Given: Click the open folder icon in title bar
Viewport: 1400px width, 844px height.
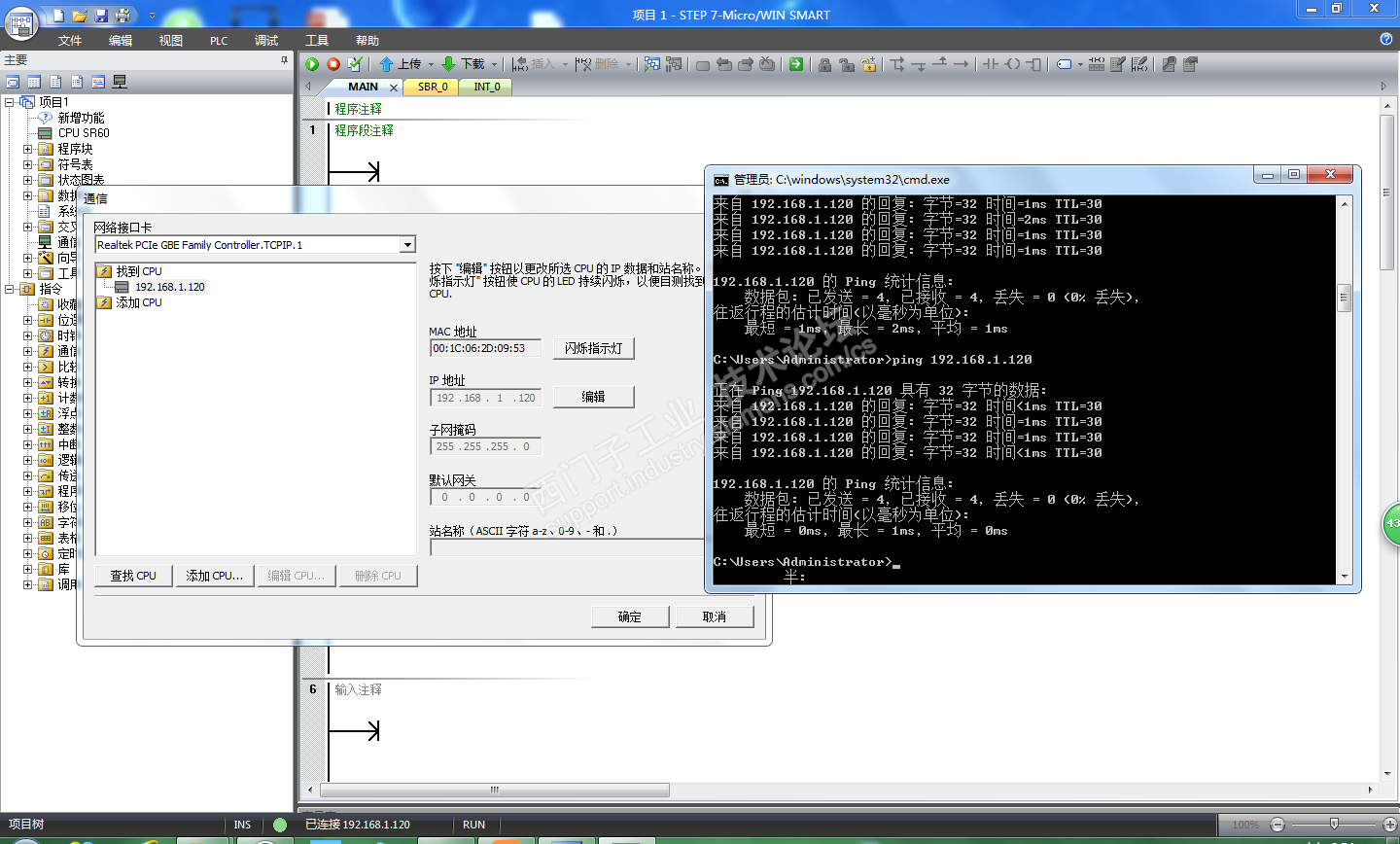Looking at the screenshot, I should [x=80, y=16].
